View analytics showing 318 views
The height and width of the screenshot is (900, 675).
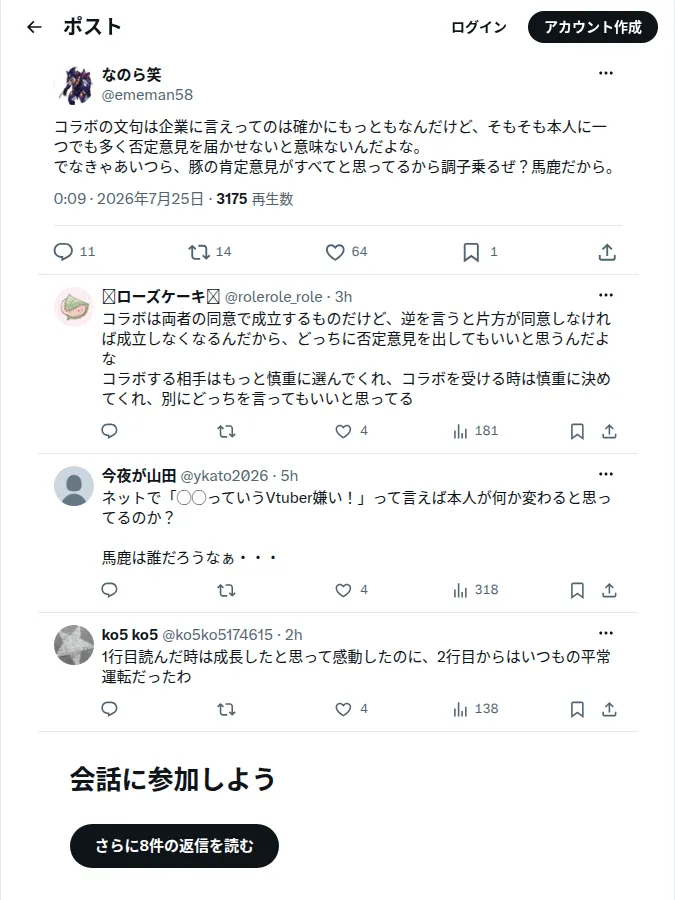pos(476,590)
